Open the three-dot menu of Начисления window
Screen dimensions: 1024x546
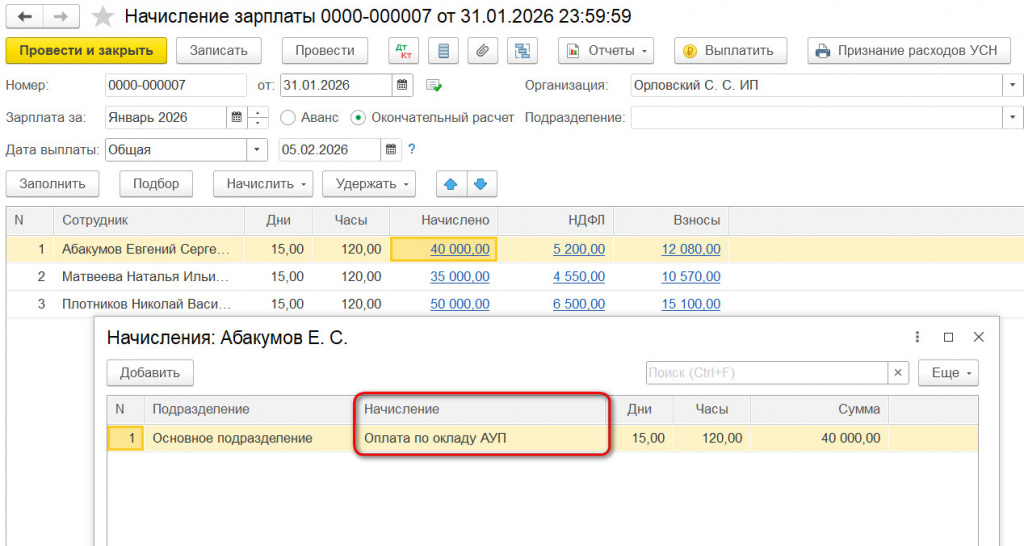[x=918, y=337]
